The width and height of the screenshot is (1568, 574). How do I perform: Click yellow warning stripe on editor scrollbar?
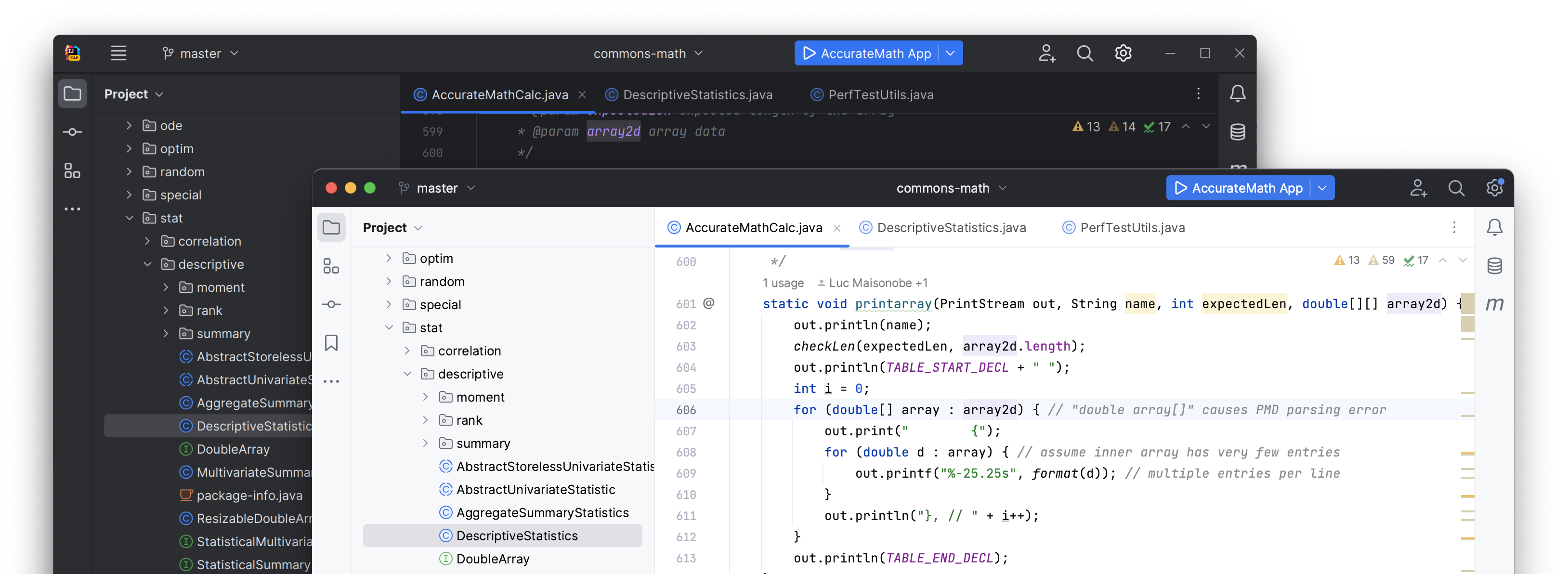(x=1467, y=454)
